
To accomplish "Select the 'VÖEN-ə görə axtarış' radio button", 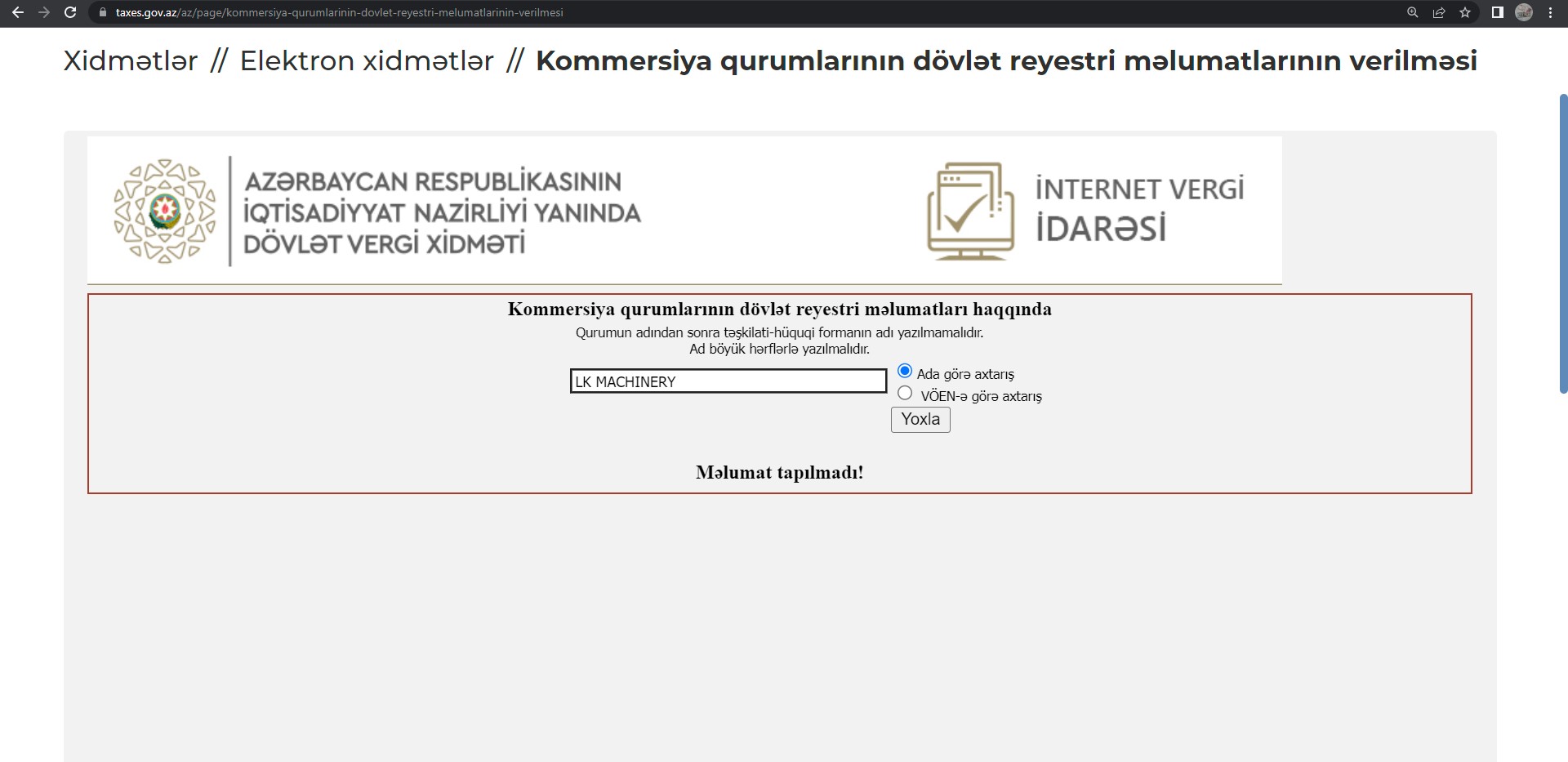I will [x=905, y=394].
